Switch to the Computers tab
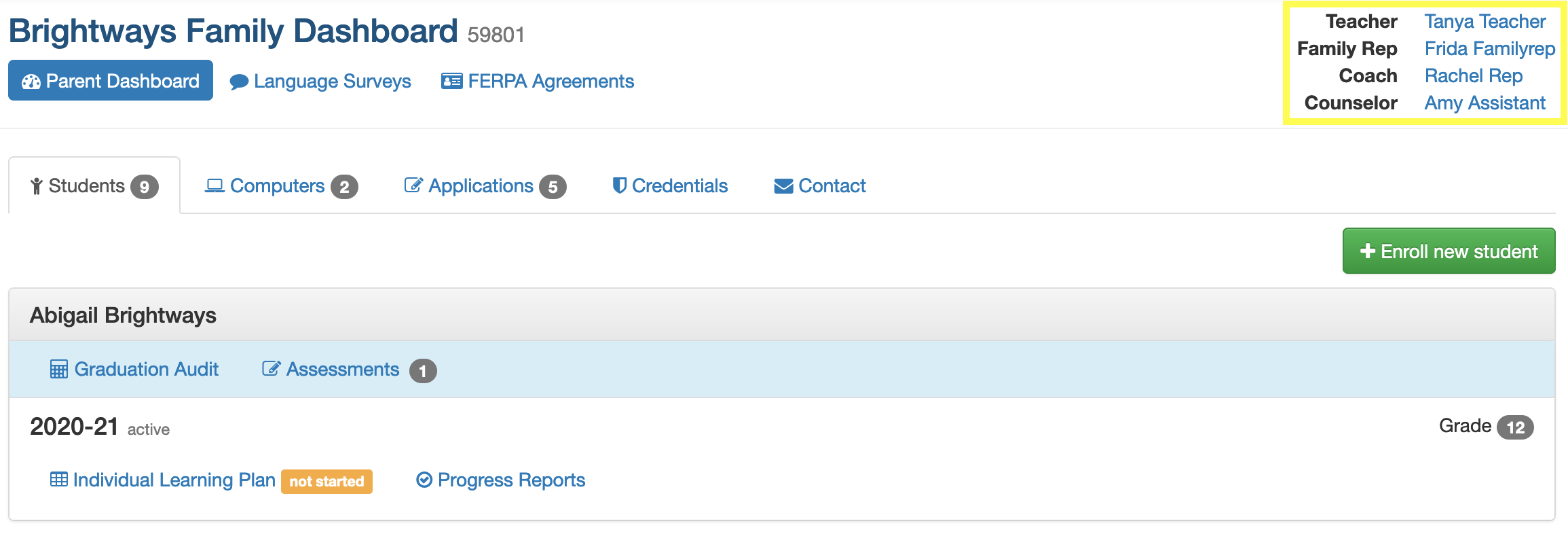Image resolution: width=1568 pixels, height=534 pixels. (281, 185)
